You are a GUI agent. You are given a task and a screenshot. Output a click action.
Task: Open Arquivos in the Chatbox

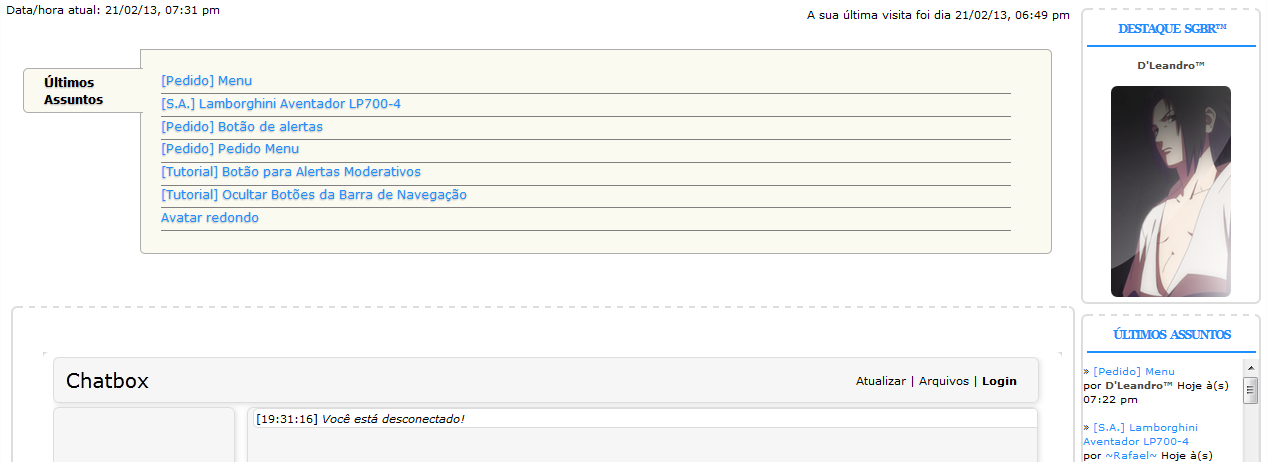[944, 381]
